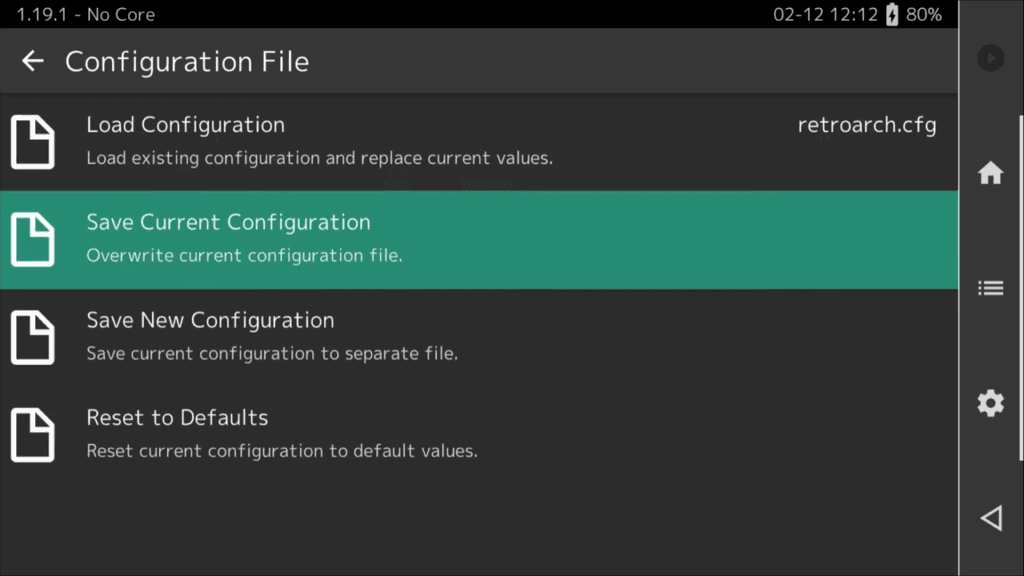
Task: Select the Reset to Defaults title text
Action: pos(177,417)
